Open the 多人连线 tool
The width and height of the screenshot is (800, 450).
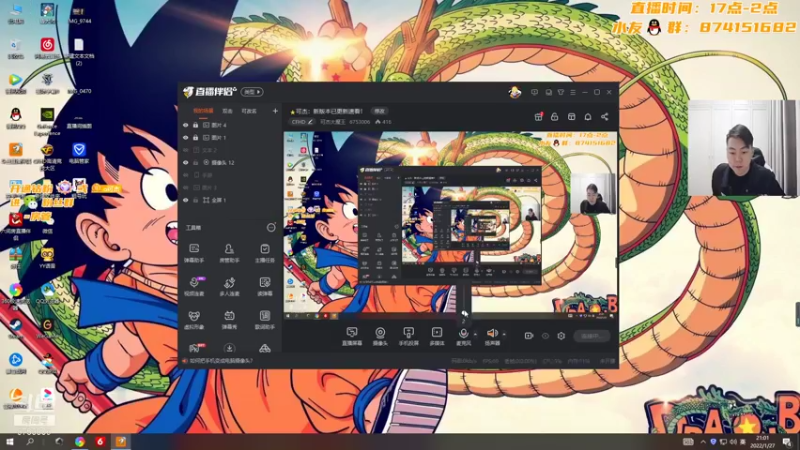(229, 287)
